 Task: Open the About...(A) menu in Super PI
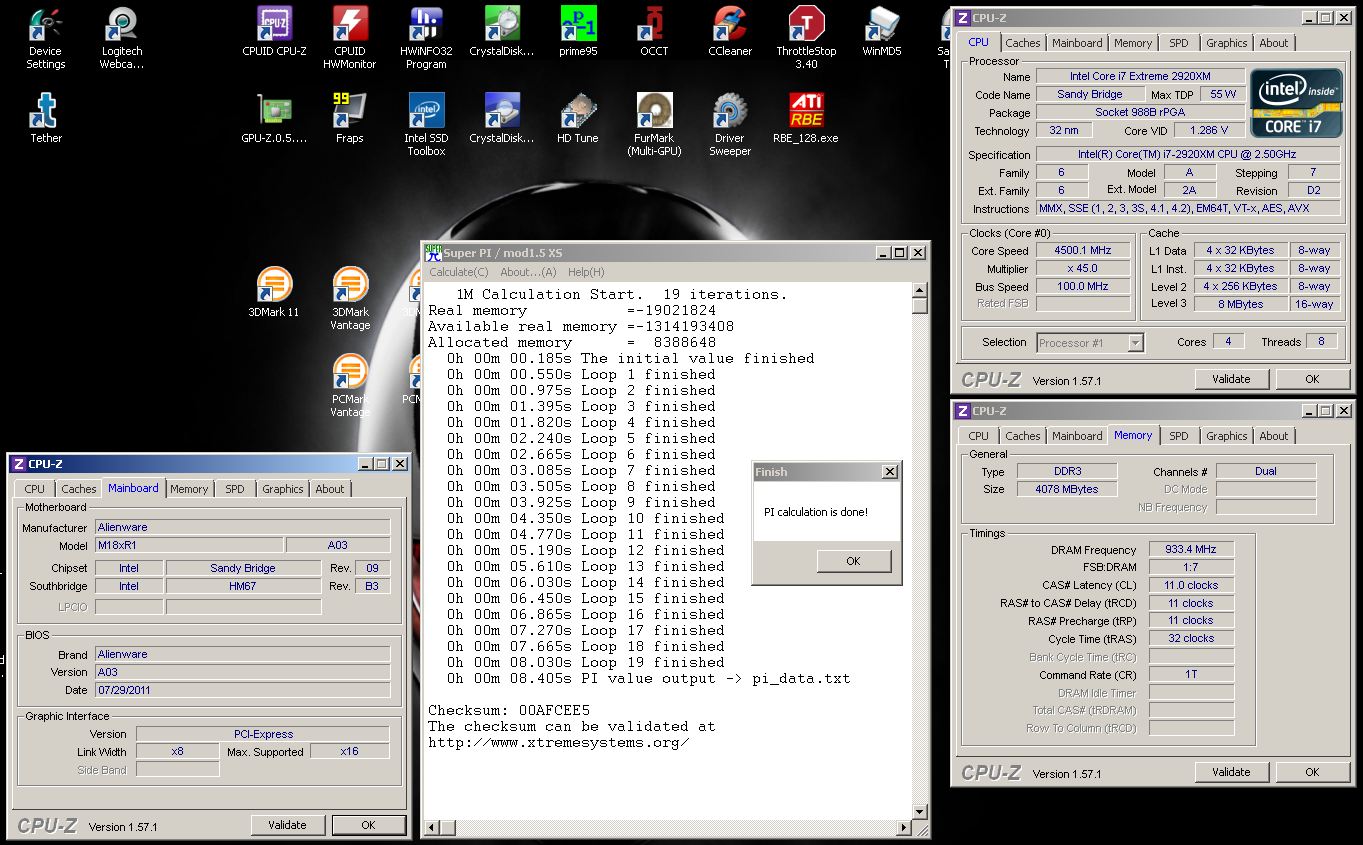(528, 272)
